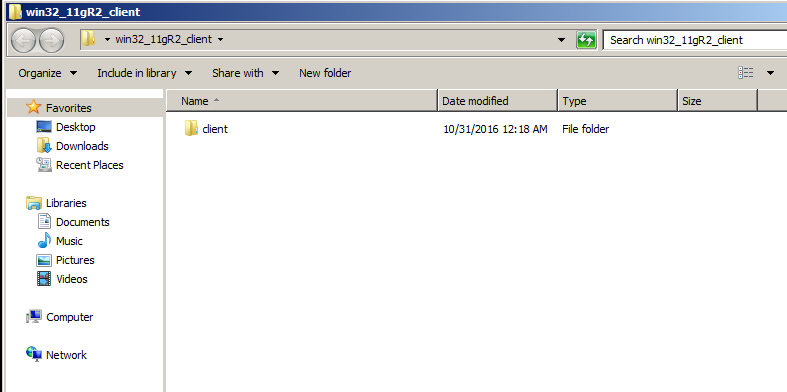Screen dimensions: 787x392
Task: Expand the address bar history dropdown
Action: coord(562,40)
